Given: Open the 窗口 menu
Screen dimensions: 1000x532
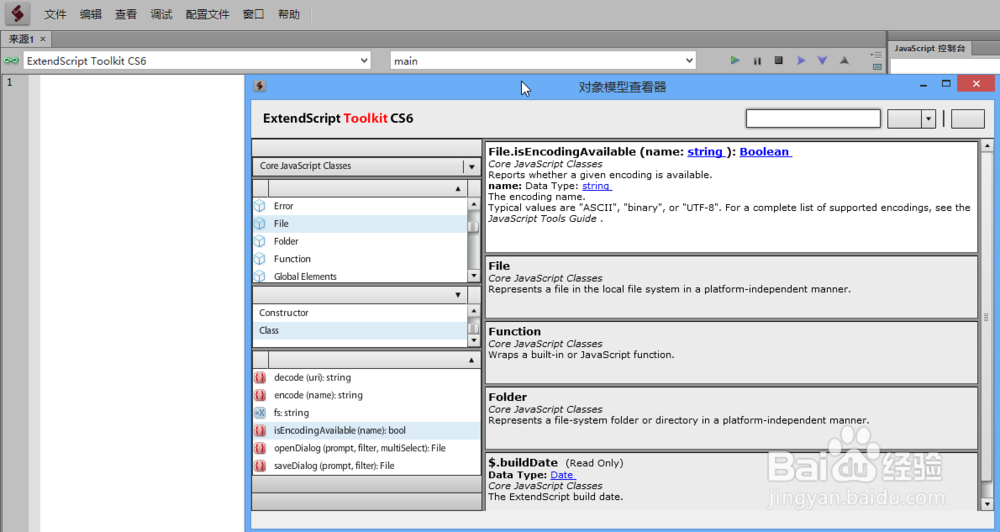Looking at the screenshot, I should (253, 14).
